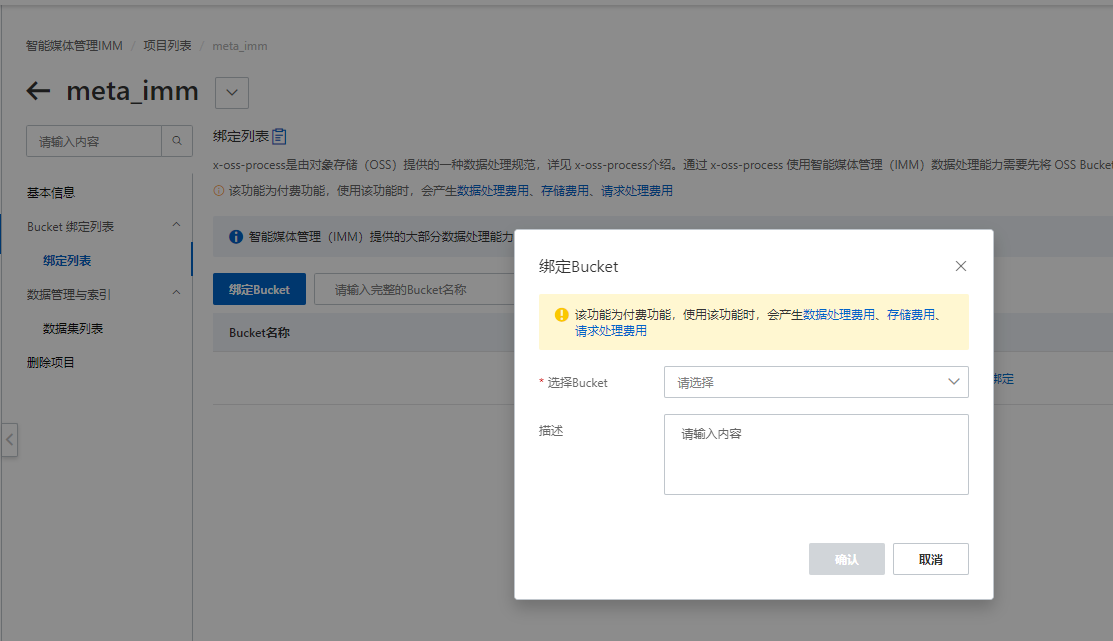Click the blue 绑定Bucket button
Screen dimensions: 1113x641
tap(259, 289)
